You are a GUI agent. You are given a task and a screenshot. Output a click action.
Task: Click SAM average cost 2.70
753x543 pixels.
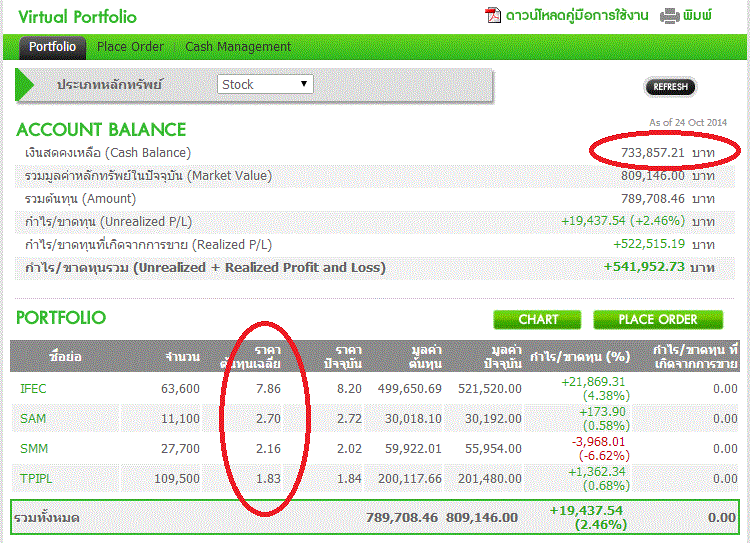[268, 419]
